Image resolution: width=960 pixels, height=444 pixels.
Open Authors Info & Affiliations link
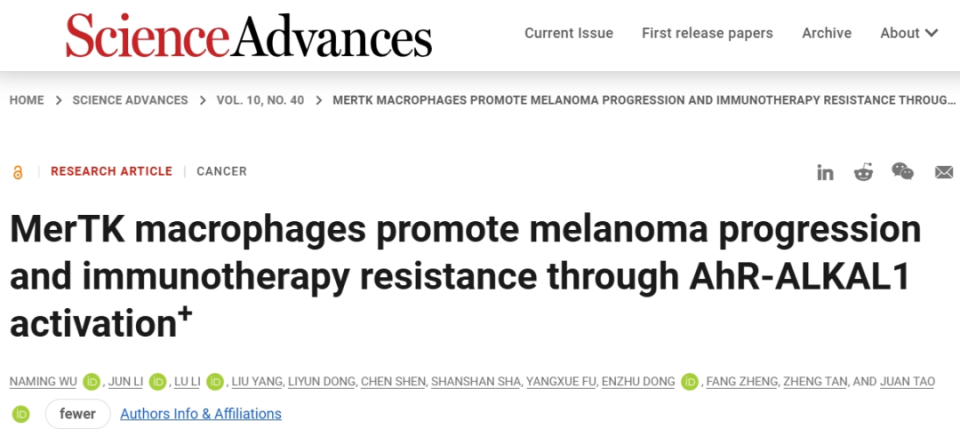(201, 413)
